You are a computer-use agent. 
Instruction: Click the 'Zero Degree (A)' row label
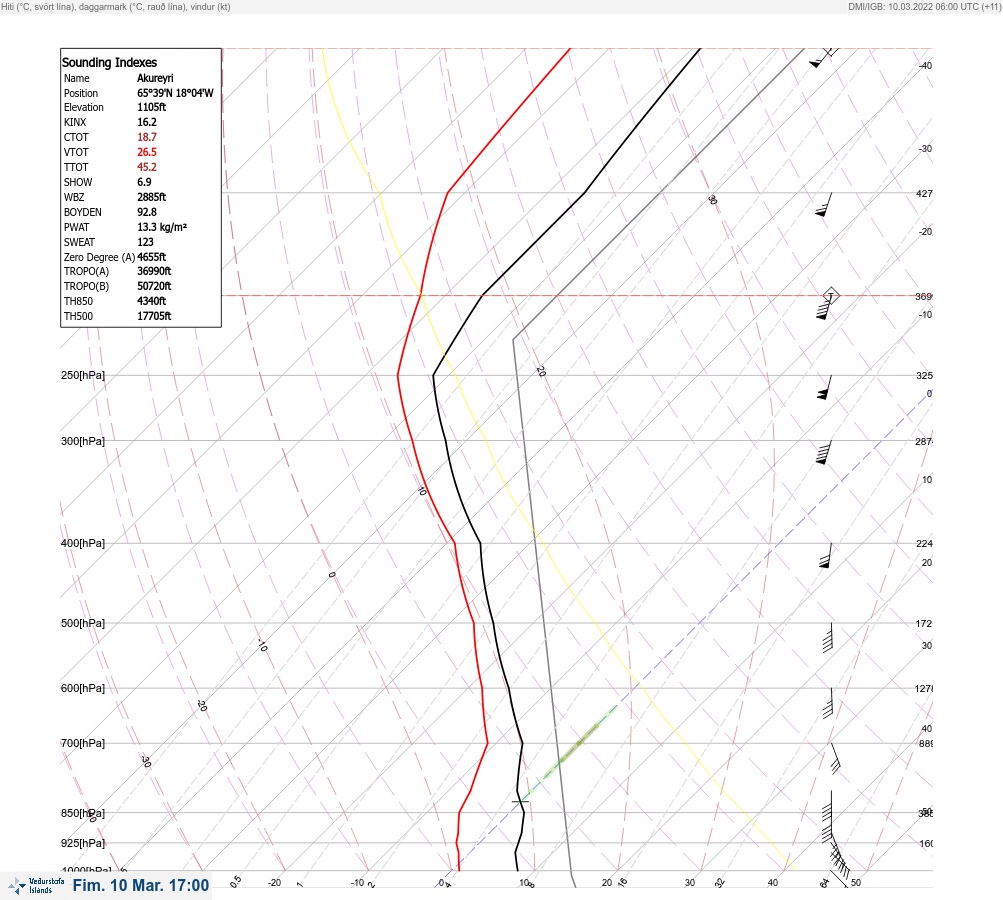(x=99, y=257)
